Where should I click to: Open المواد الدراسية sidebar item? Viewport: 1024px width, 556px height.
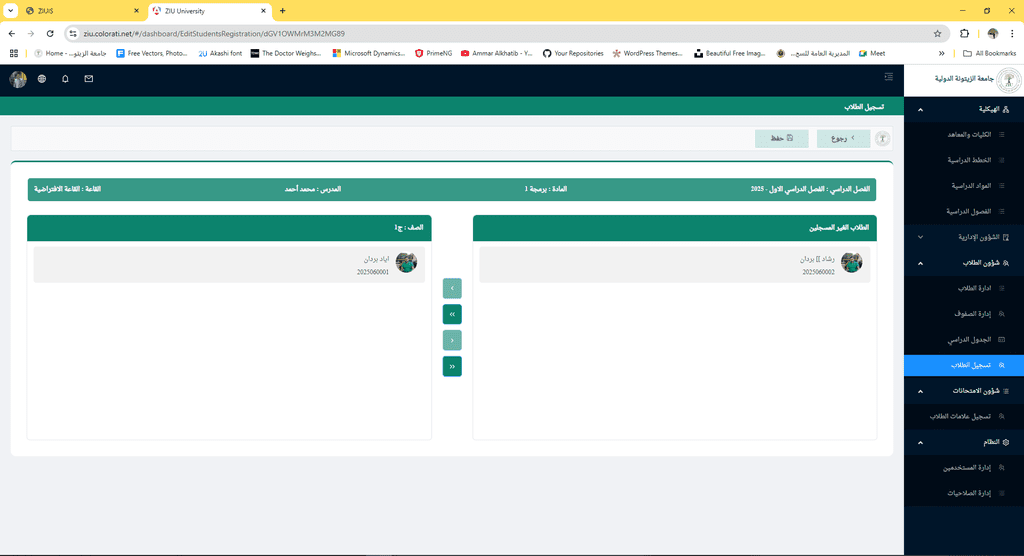tap(964, 186)
